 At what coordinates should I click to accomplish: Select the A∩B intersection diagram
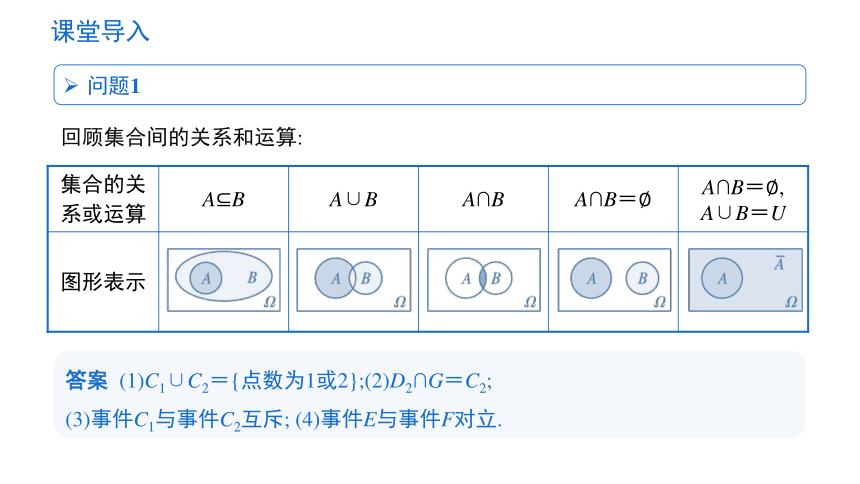pos(484,280)
